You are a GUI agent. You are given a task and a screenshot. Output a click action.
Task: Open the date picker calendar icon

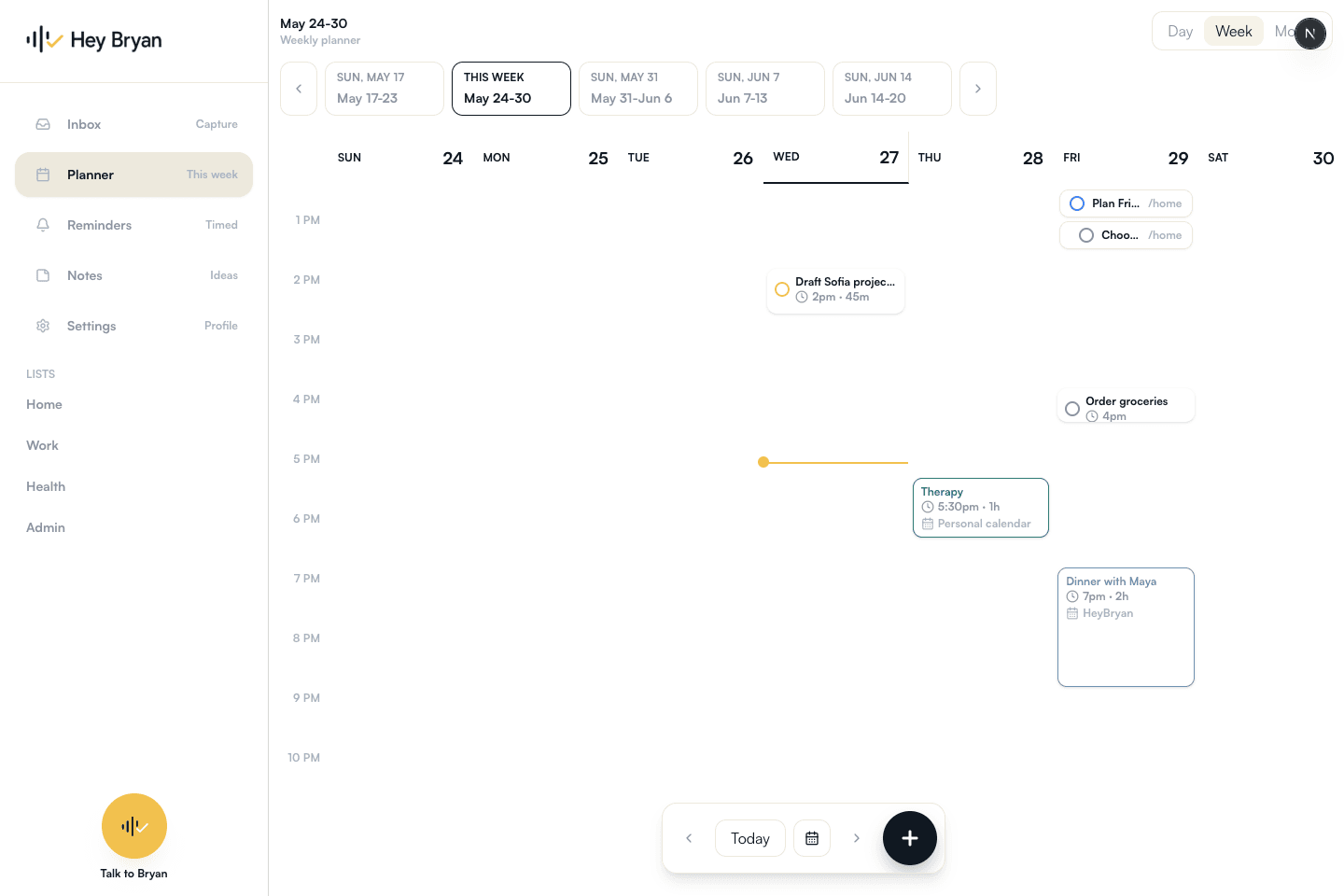812,838
